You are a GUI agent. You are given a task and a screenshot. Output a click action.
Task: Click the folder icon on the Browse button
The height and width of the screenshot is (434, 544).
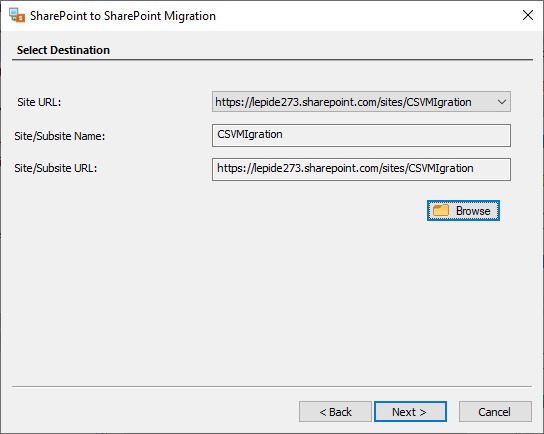click(441, 210)
